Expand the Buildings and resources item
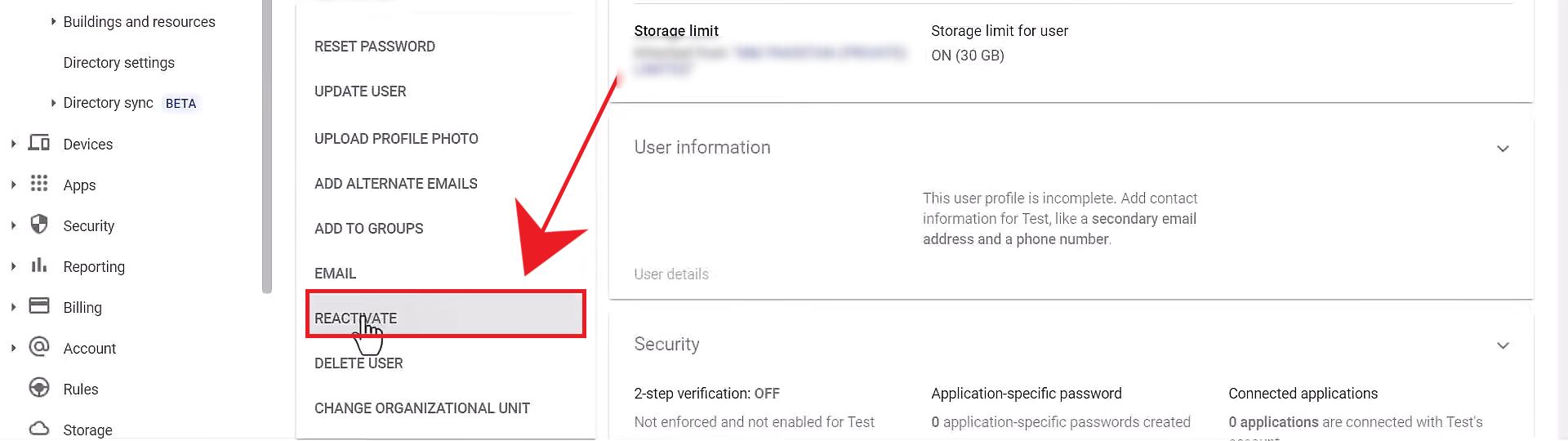This screenshot has width=1568, height=441. tap(53, 22)
